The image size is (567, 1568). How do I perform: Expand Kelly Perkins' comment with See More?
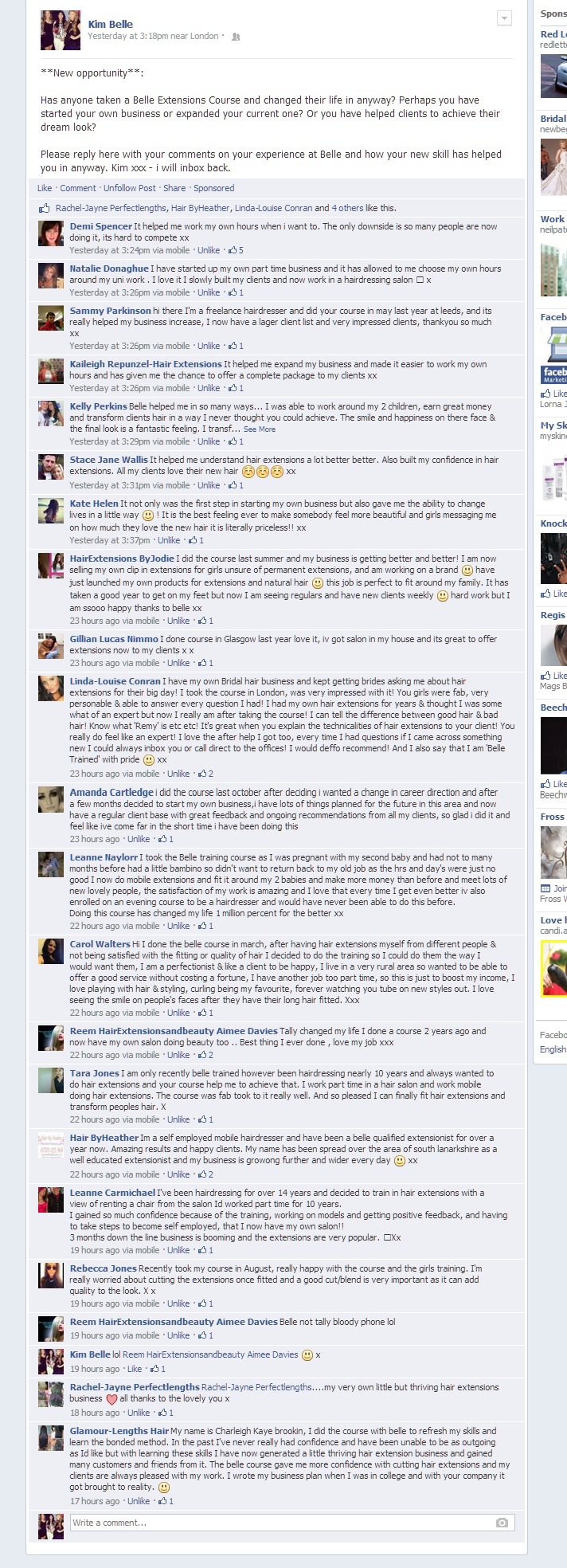click(260, 429)
